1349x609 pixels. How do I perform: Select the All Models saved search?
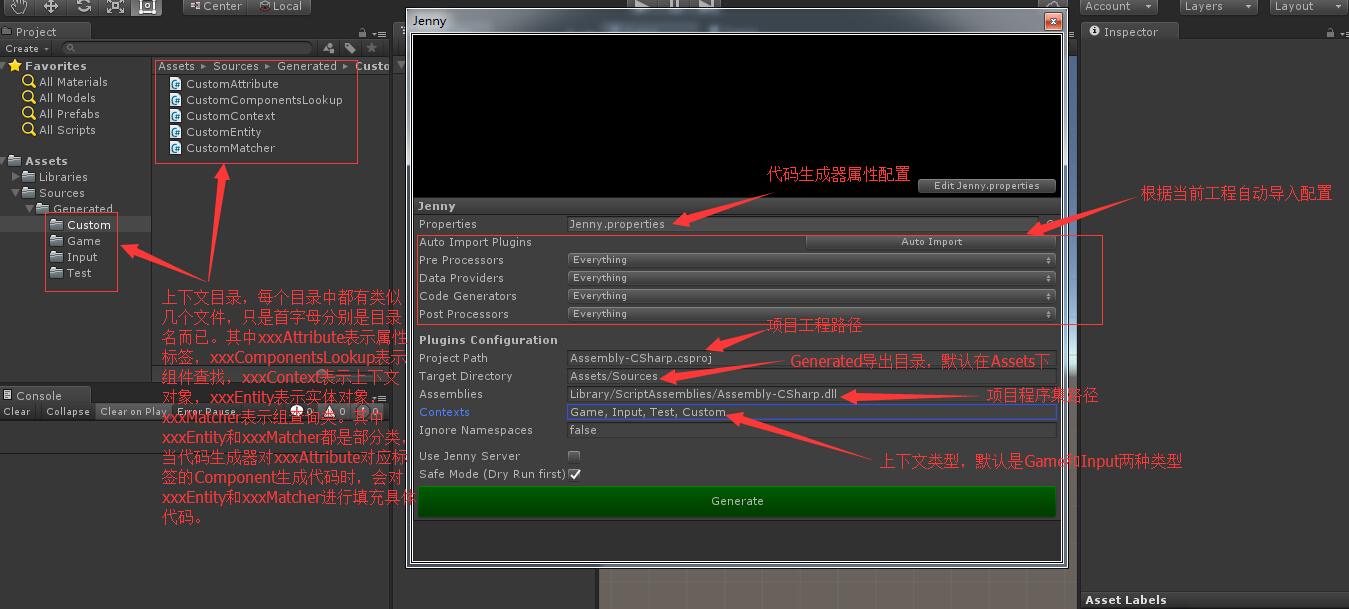tap(67, 98)
